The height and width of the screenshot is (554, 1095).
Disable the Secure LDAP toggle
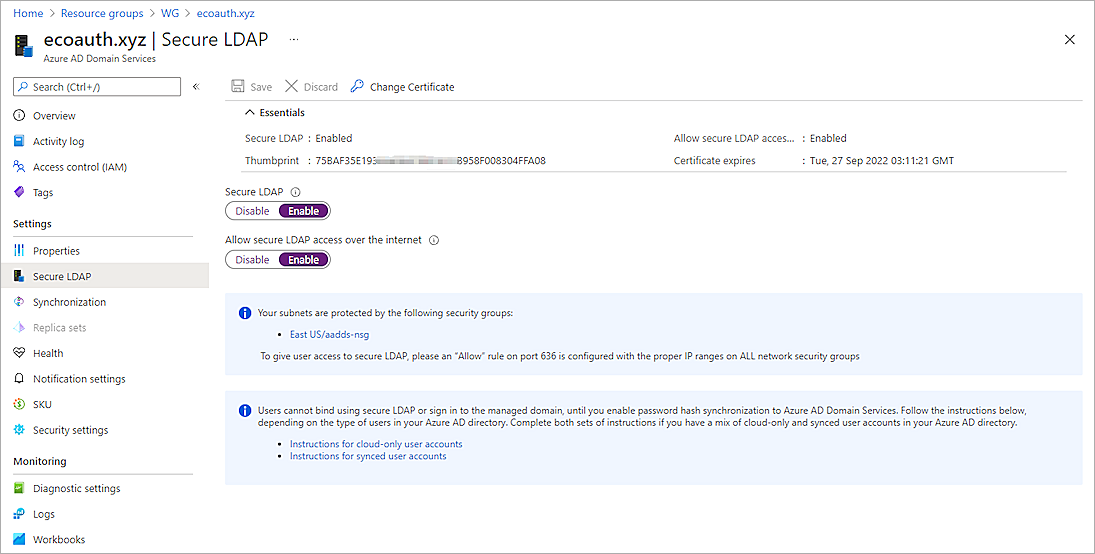pos(252,211)
